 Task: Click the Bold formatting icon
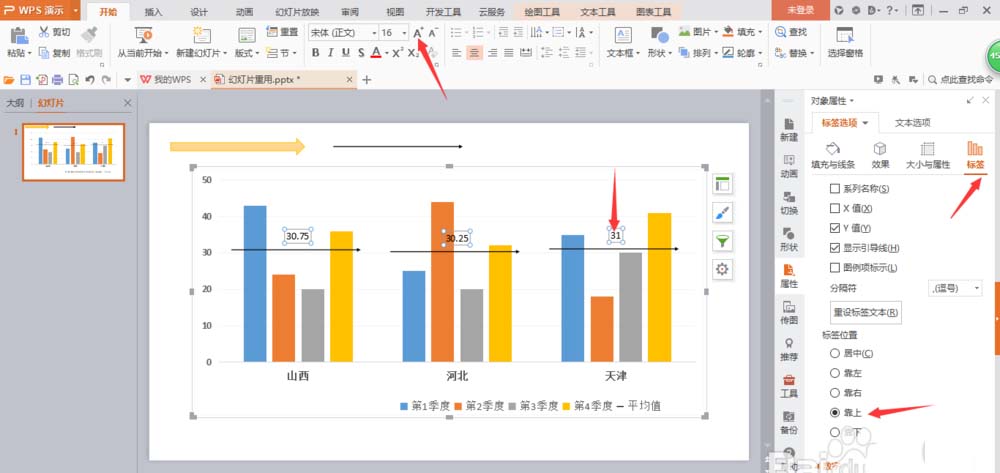point(315,53)
